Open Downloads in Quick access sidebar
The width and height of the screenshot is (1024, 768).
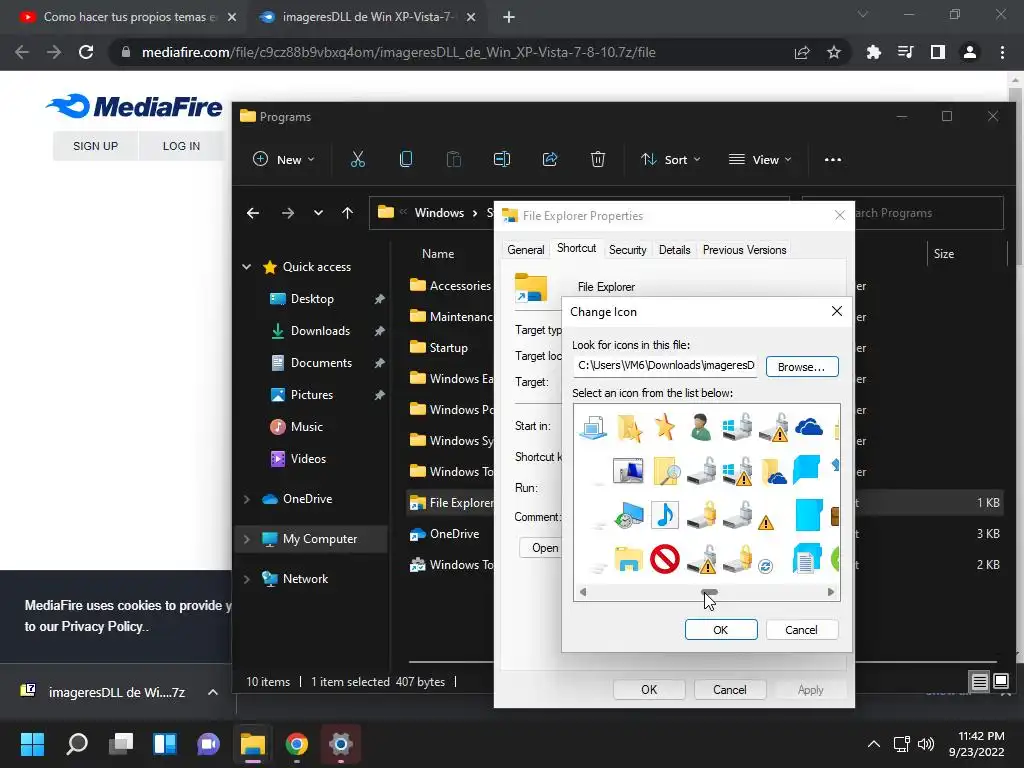pyautogui.click(x=319, y=331)
